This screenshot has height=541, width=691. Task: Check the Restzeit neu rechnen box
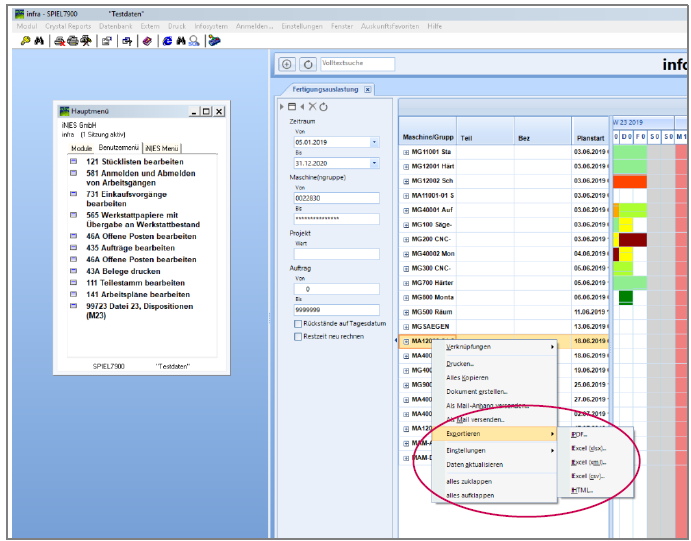[x=298, y=337]
